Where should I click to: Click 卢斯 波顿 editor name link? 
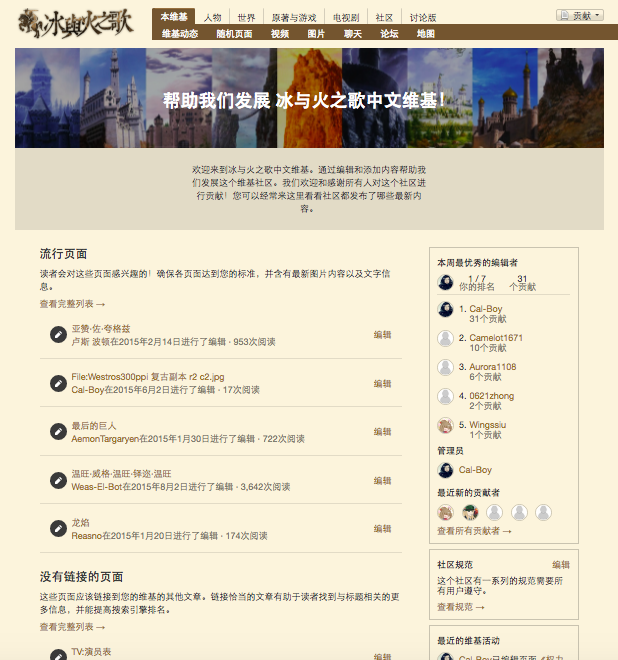point(91,342)
